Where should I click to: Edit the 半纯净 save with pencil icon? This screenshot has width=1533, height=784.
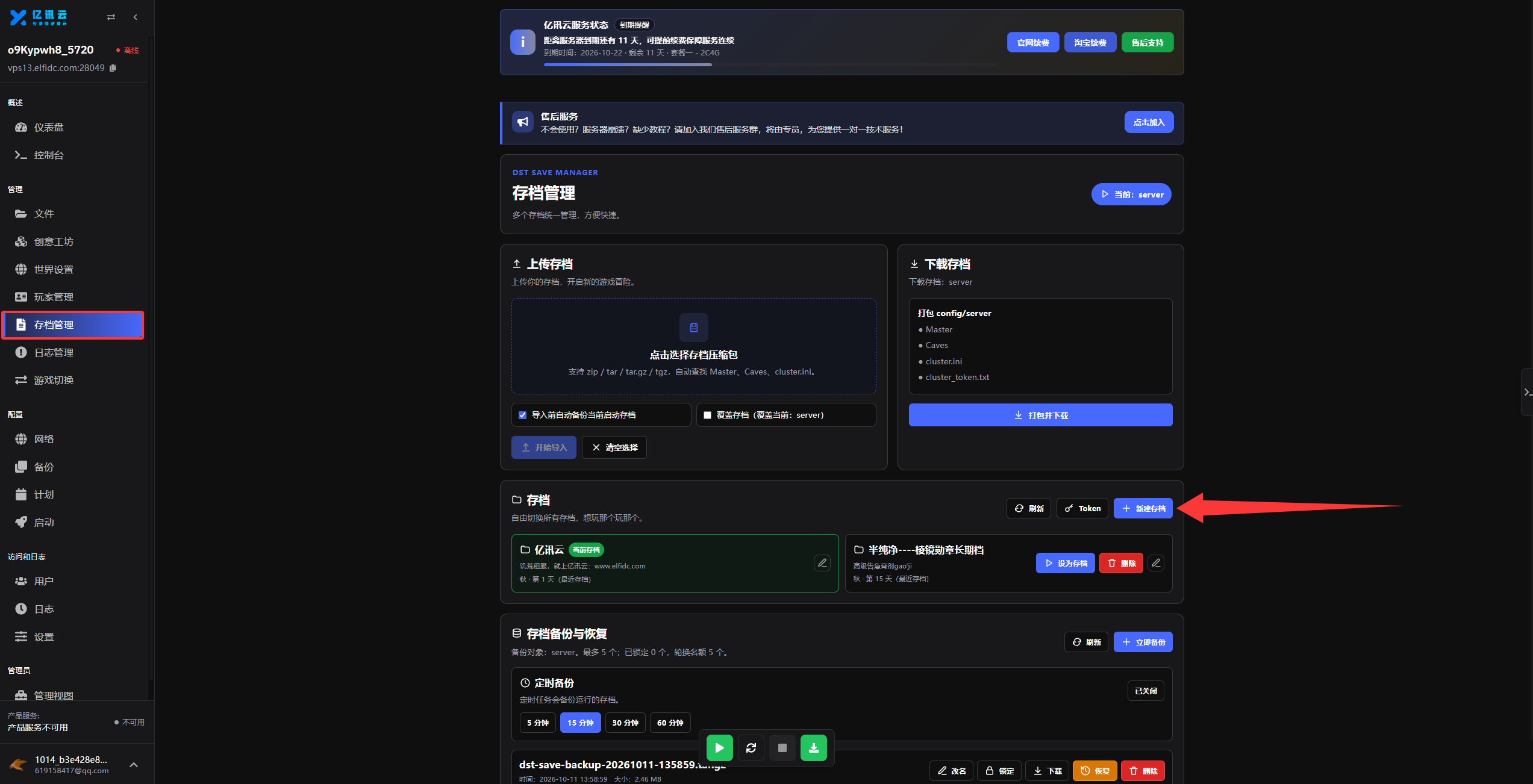tap(1156, 563)
